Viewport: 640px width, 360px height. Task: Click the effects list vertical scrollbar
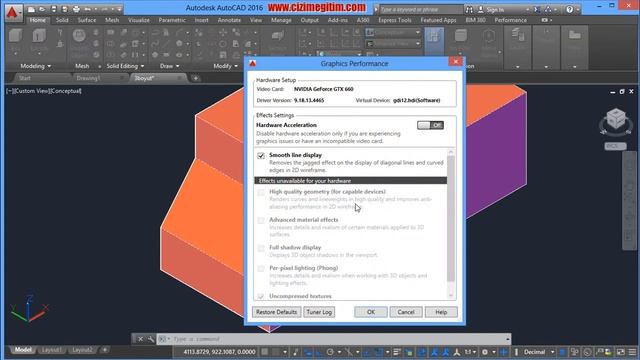451,219
